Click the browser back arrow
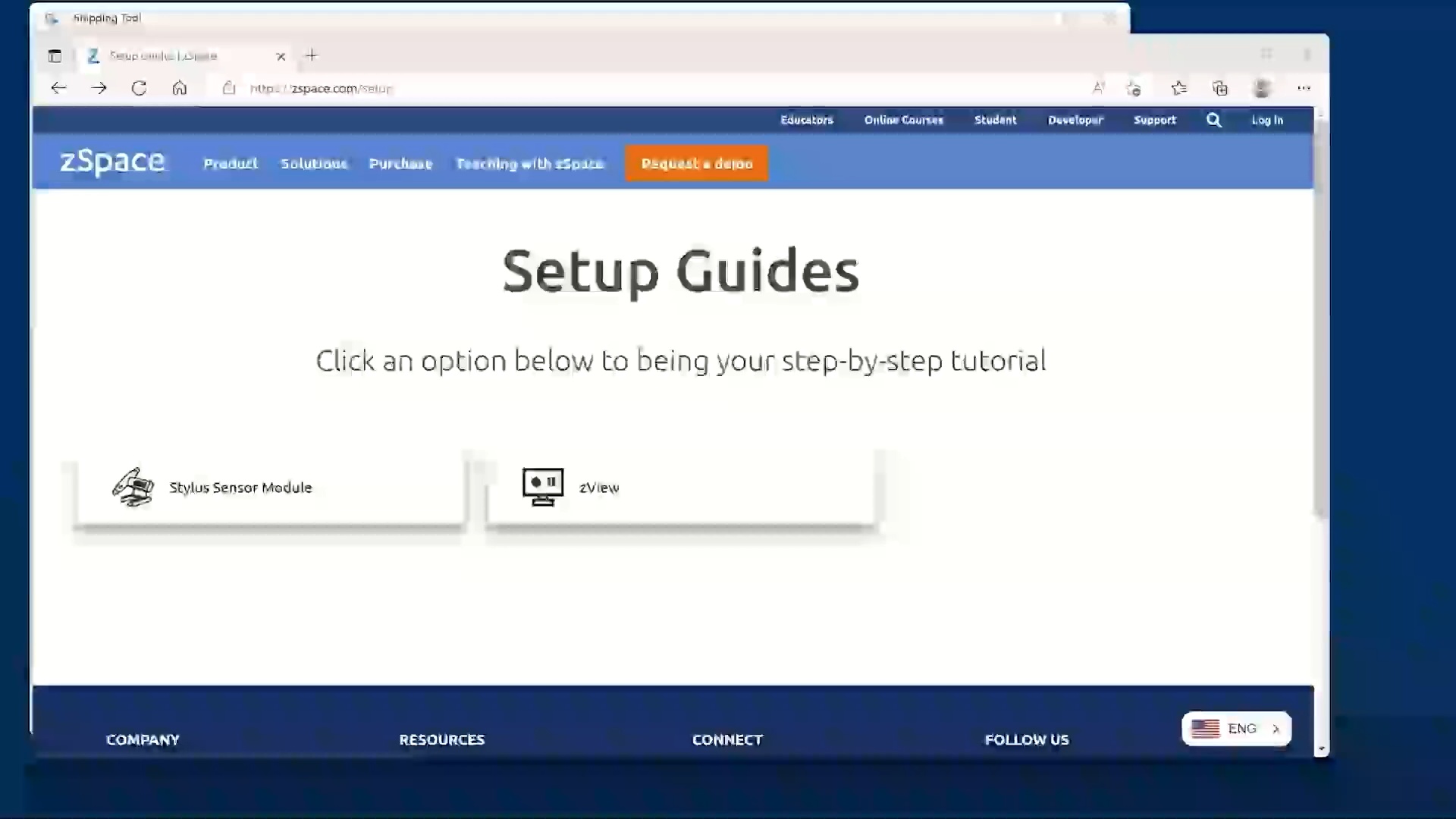Image resolution: width=1456 pixels, height=819 pixels. (x=58, y=88)
